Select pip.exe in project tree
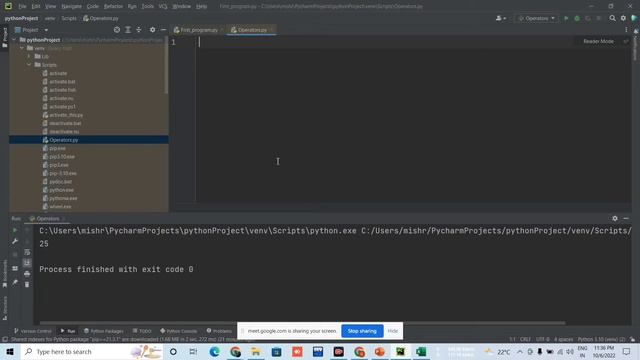Image resolution: width=640 pixels, height=360 pixels. coord(57,149)
